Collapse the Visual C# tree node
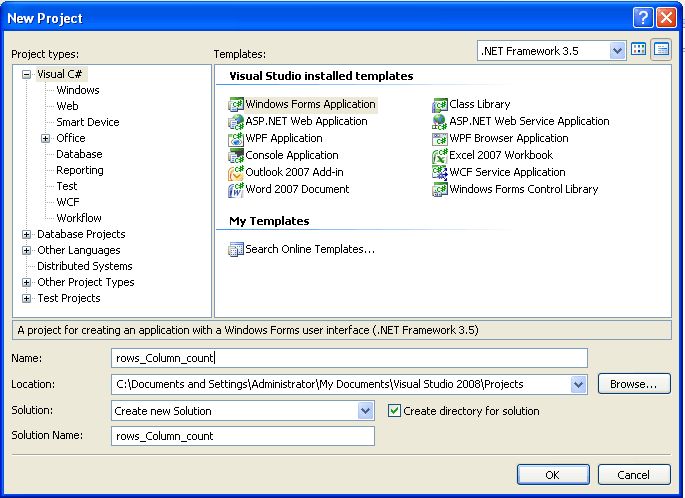Viewport: 685px width, 498px height. (27, 74)
